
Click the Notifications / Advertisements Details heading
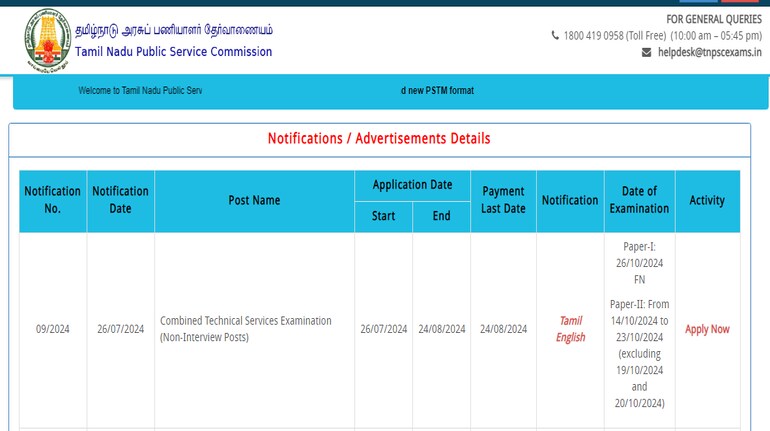tap(379, 138)
